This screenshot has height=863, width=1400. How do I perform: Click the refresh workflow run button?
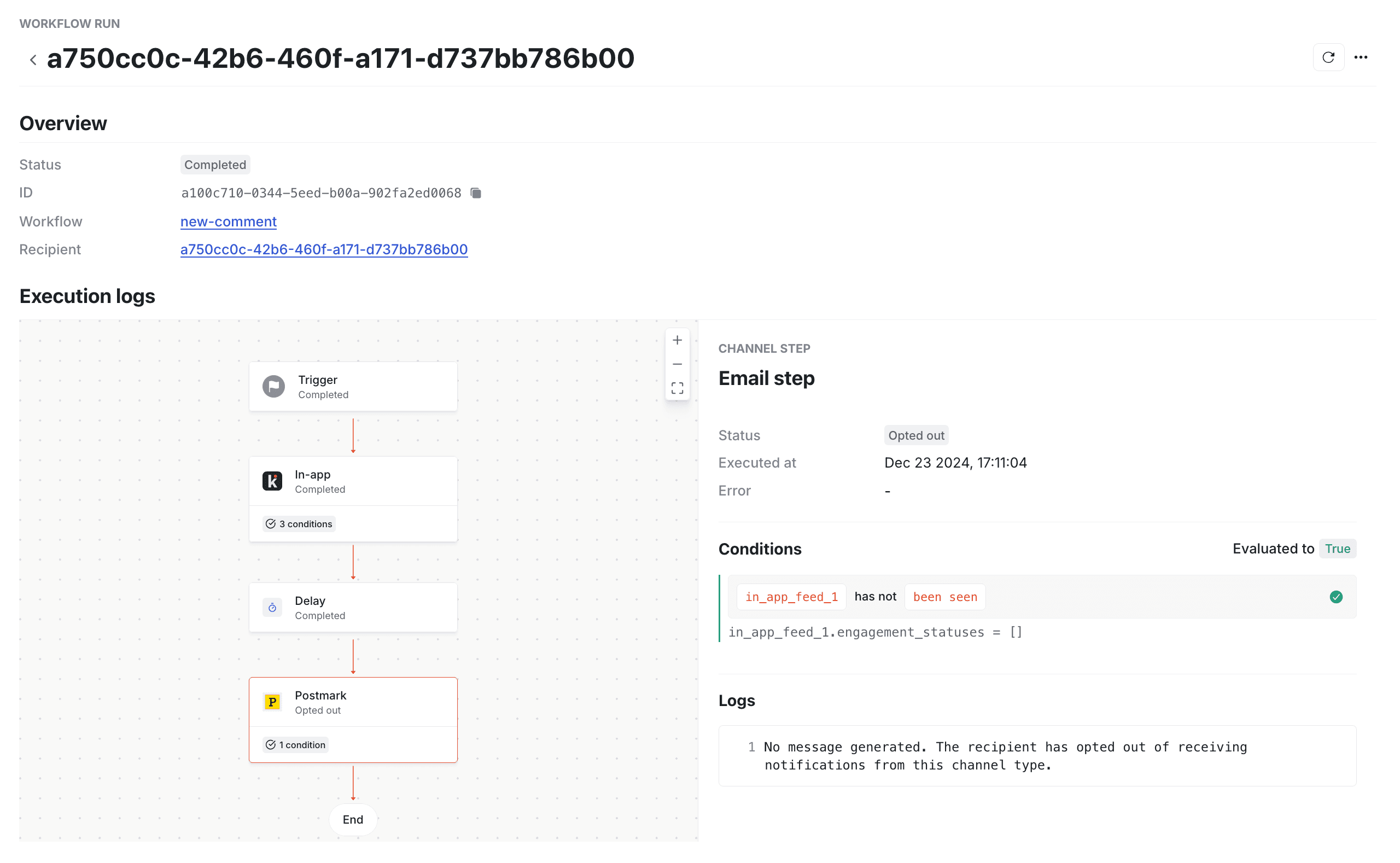point(1328,57)
